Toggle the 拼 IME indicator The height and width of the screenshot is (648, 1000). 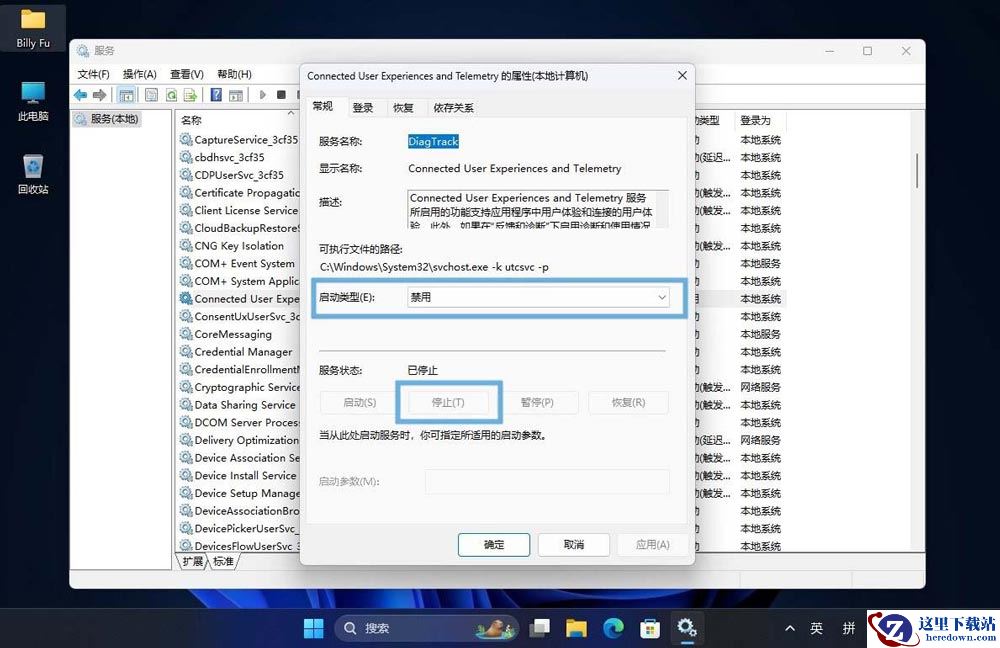tap(849, 628)
